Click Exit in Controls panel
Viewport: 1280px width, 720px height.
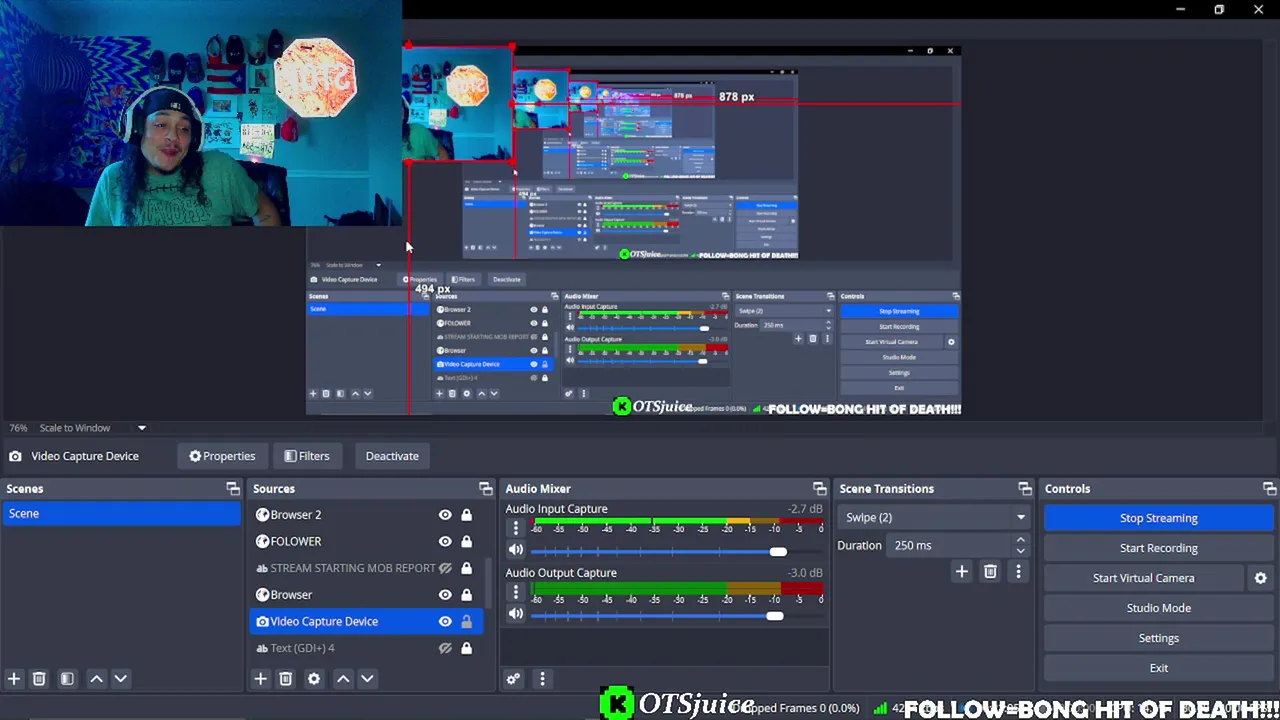coord(1158,668)
